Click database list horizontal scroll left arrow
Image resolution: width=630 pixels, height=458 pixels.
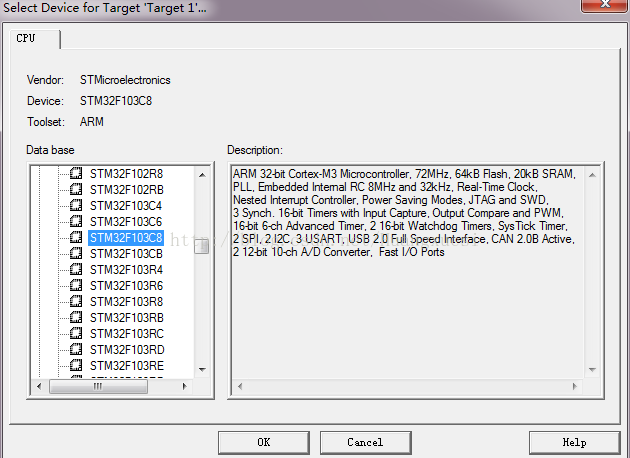pos(39,386)
